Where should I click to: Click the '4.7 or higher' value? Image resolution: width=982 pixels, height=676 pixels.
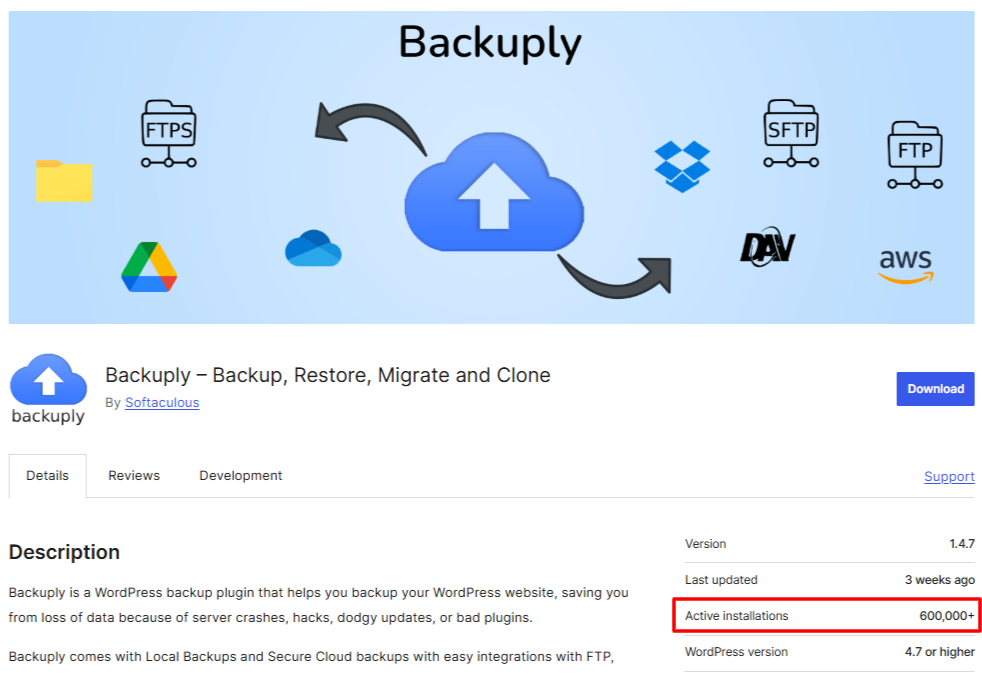tap(939, 652)
